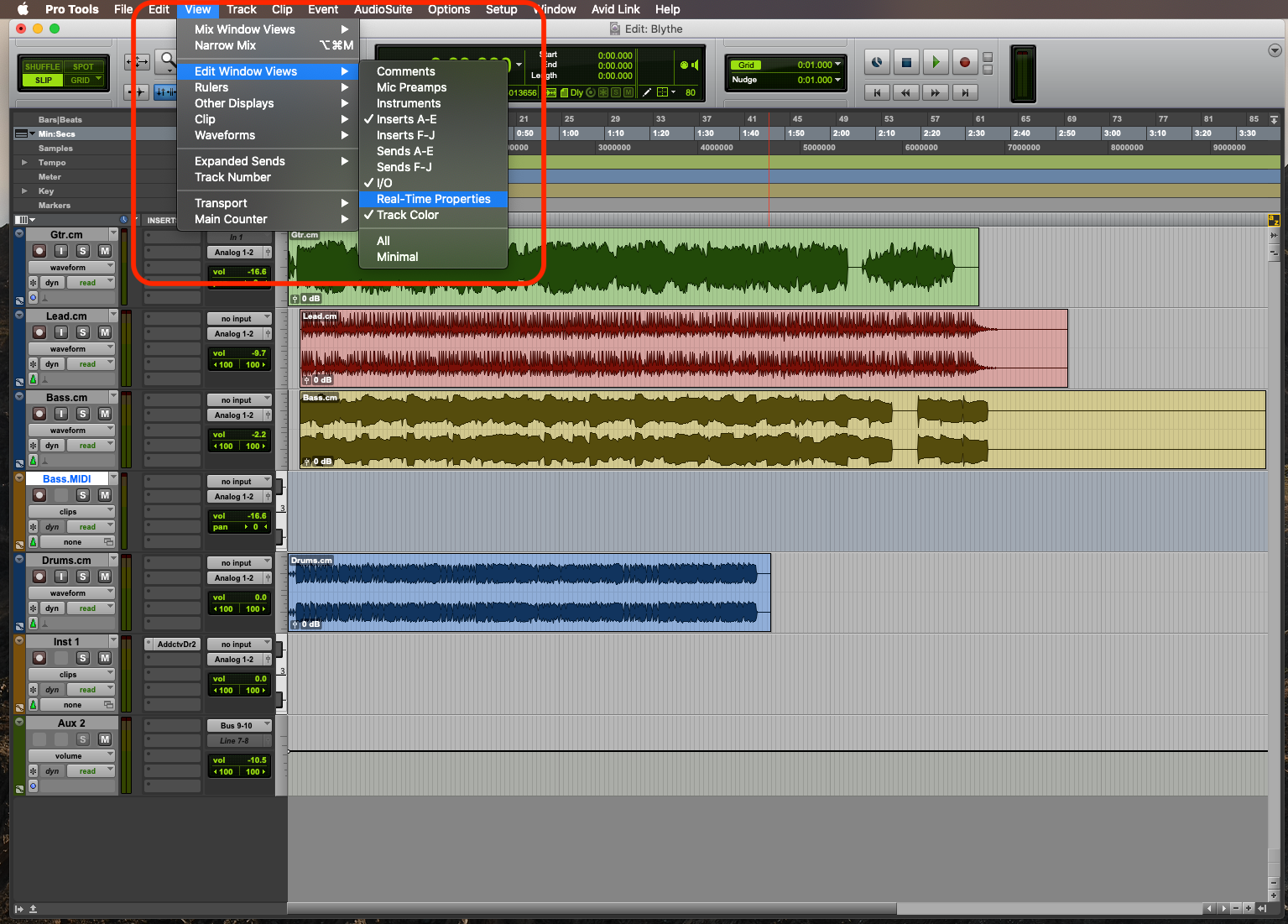1288x924 pixels.
Task: Record-enable the Gtr.cm track
Action: 39,251
